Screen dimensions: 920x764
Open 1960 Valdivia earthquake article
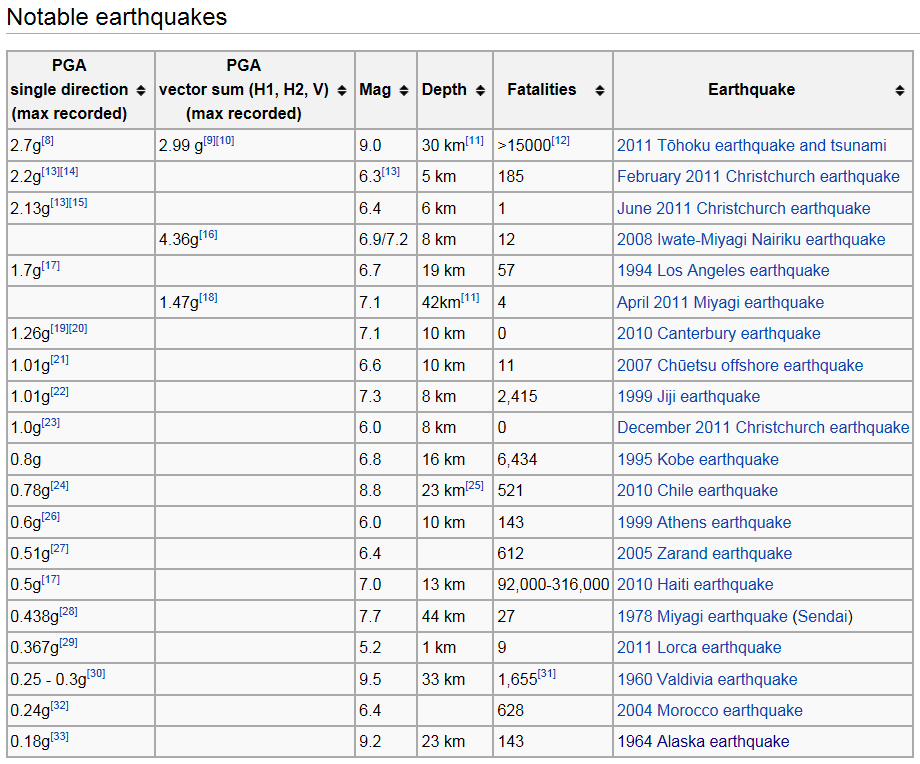point(707,680)
